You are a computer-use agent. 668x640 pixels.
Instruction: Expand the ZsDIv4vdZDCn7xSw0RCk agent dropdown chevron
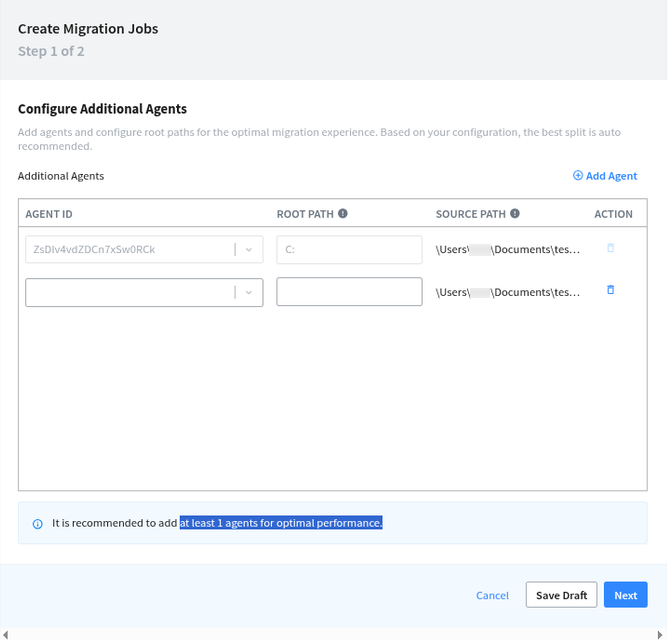pyautogui.click(x=249, y=249)
